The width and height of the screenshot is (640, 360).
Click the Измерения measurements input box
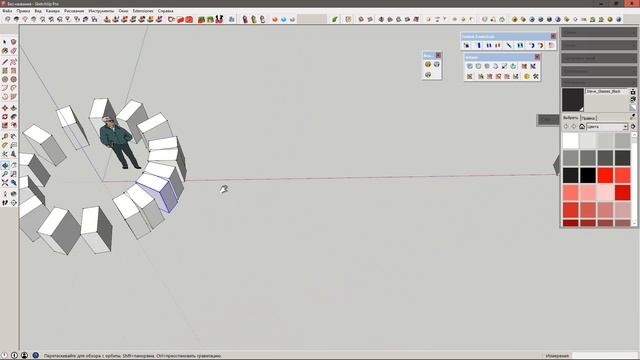(x=604, y=356)
